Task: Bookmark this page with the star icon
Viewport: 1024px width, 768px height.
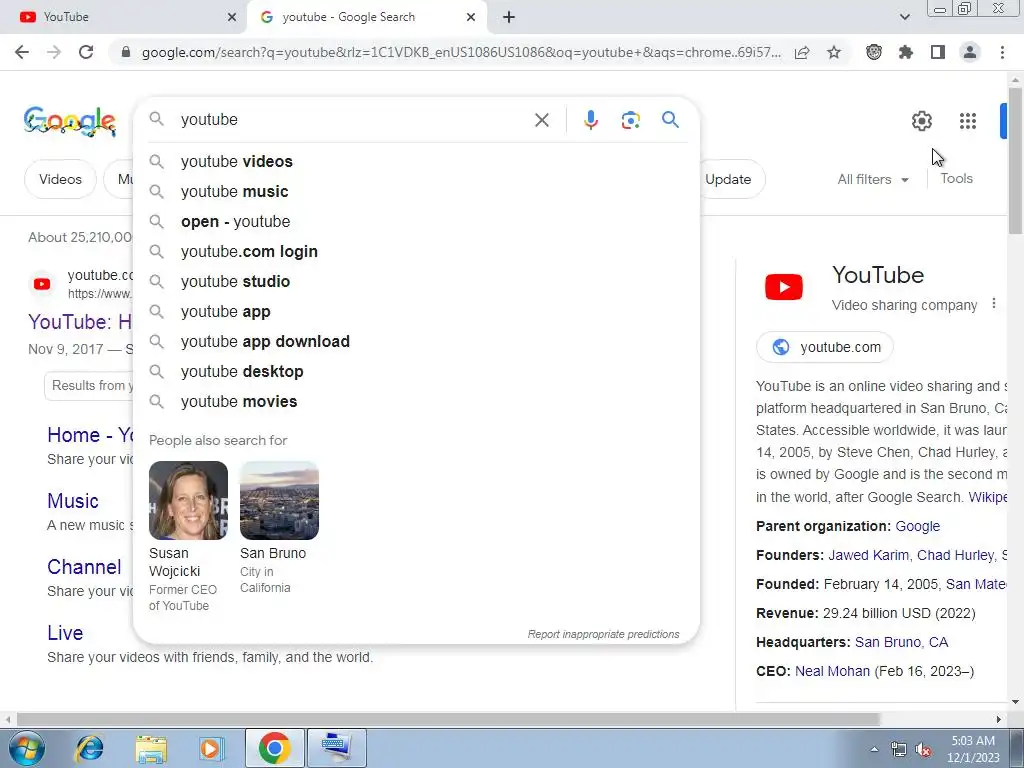Action: point(834,52)
